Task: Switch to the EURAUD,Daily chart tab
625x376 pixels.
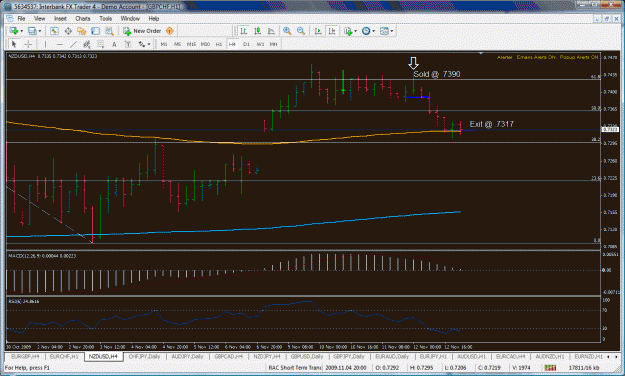Action: click(x=392, y=356)
